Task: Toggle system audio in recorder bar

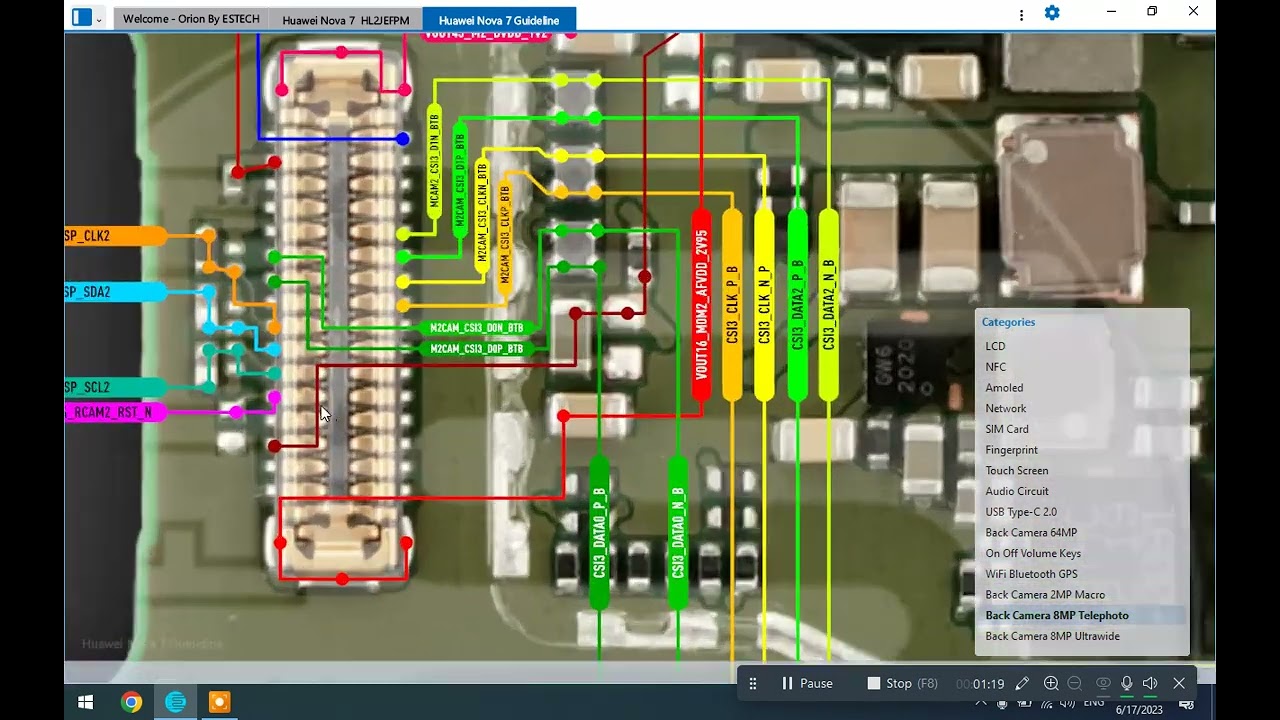Action: (x=1150, y=684)
